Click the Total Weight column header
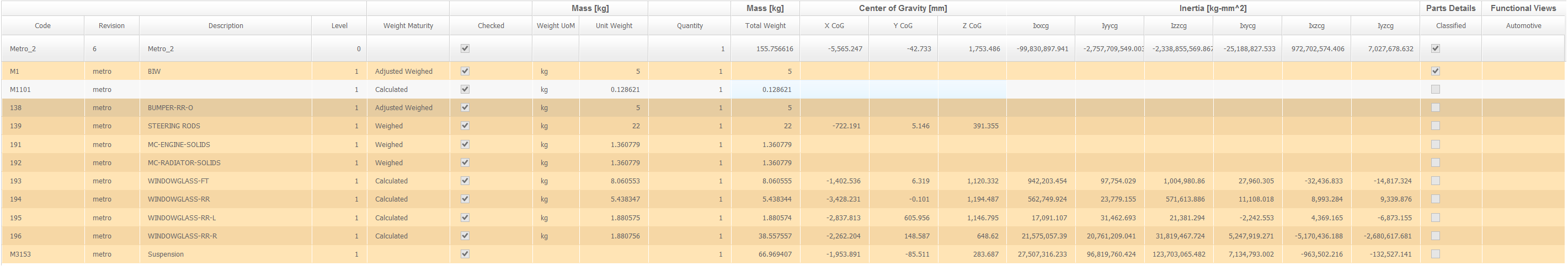The height and width of the screenshot is (266, 1568). pos(765,25)
